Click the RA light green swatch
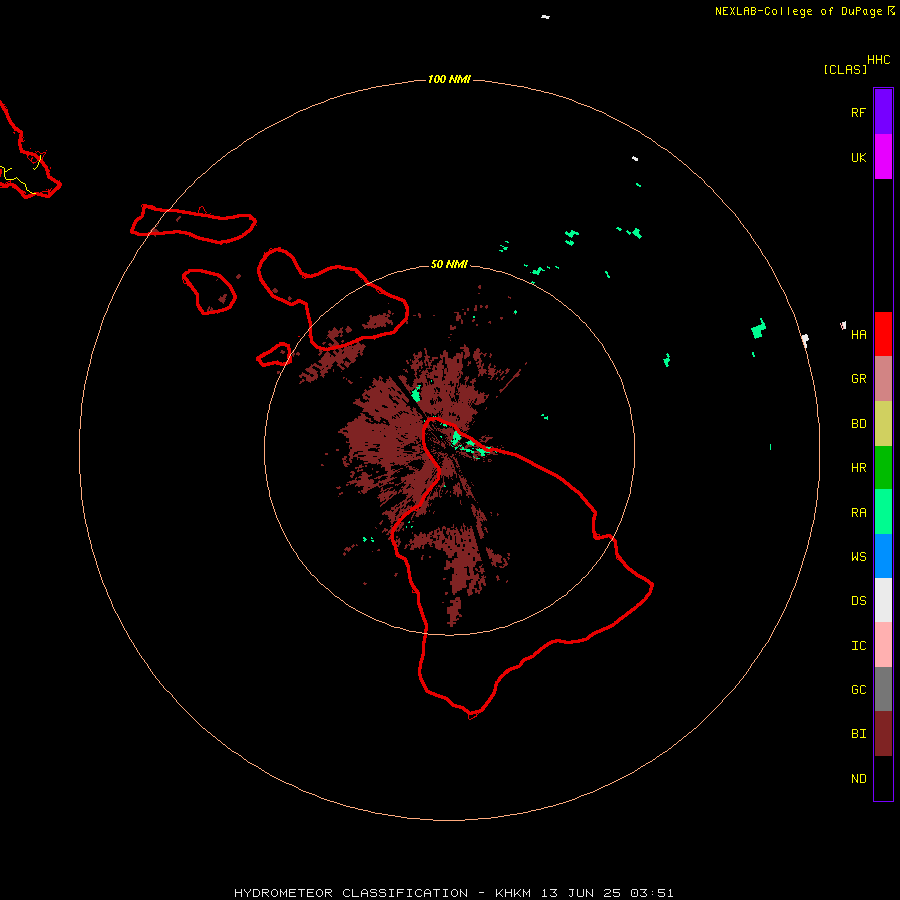 pyautogui.click(x=883, y=512)
